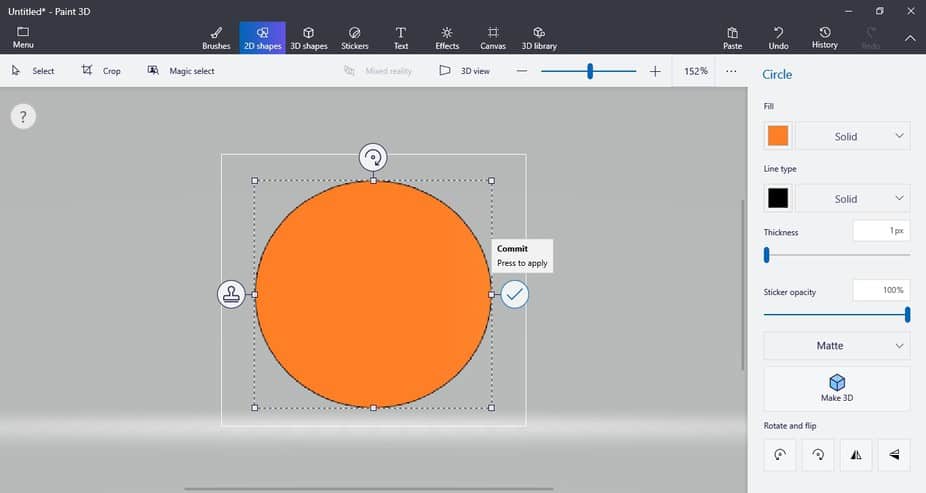Click the Stamp icon beside the circle
The width and height of the screenshot is (926, 493).
tap(231, 294)
